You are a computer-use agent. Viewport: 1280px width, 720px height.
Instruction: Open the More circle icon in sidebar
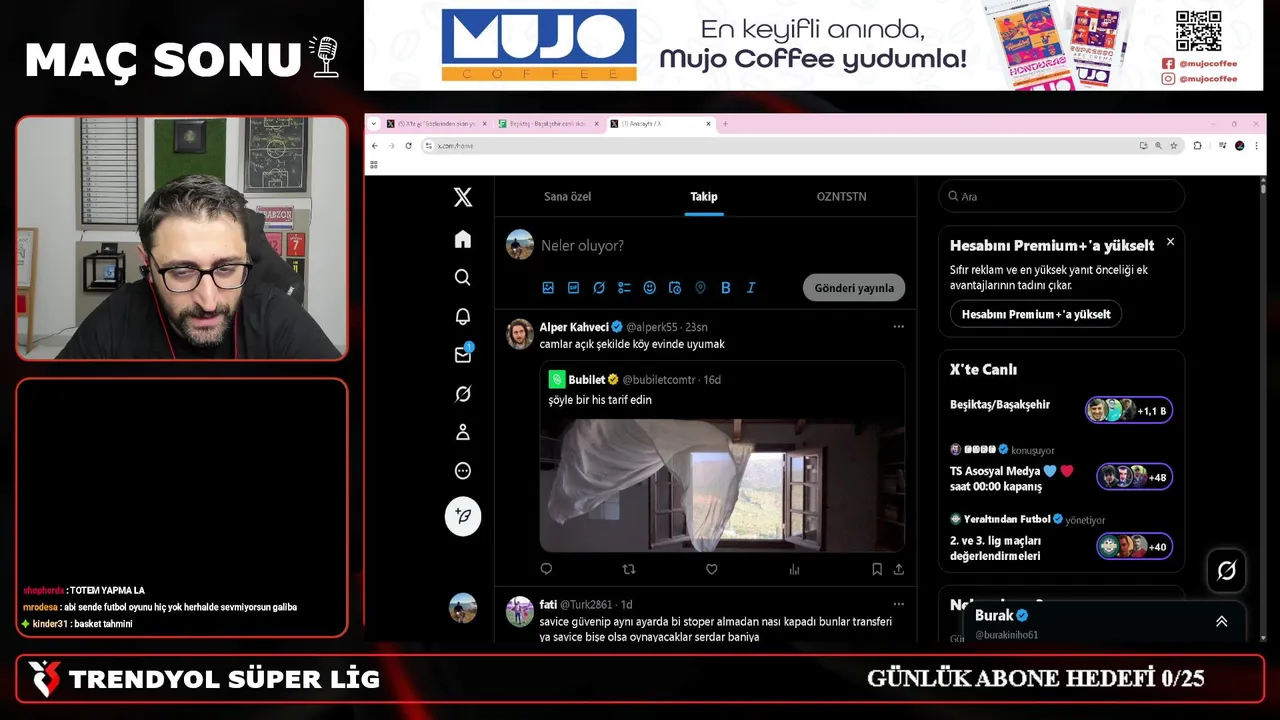(463, 471)
